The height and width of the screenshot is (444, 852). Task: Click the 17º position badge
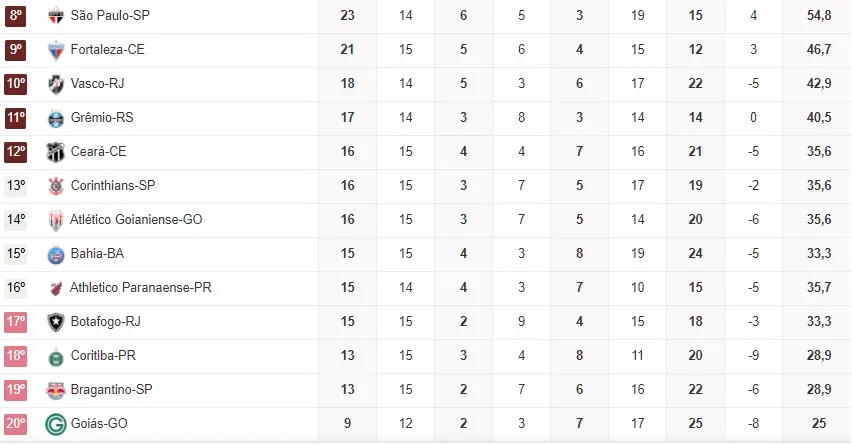[x=16, y=322]
